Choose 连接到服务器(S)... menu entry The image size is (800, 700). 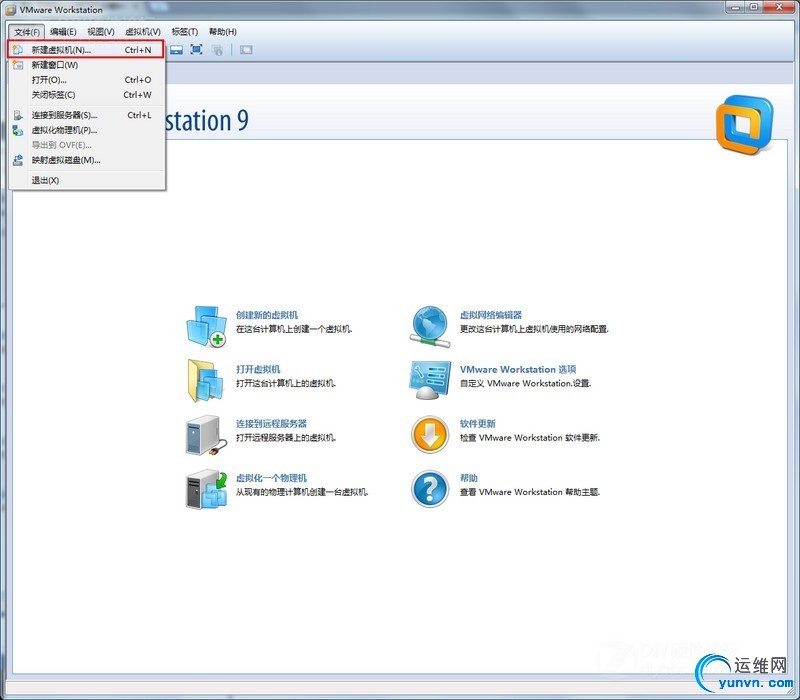point(86,115)
